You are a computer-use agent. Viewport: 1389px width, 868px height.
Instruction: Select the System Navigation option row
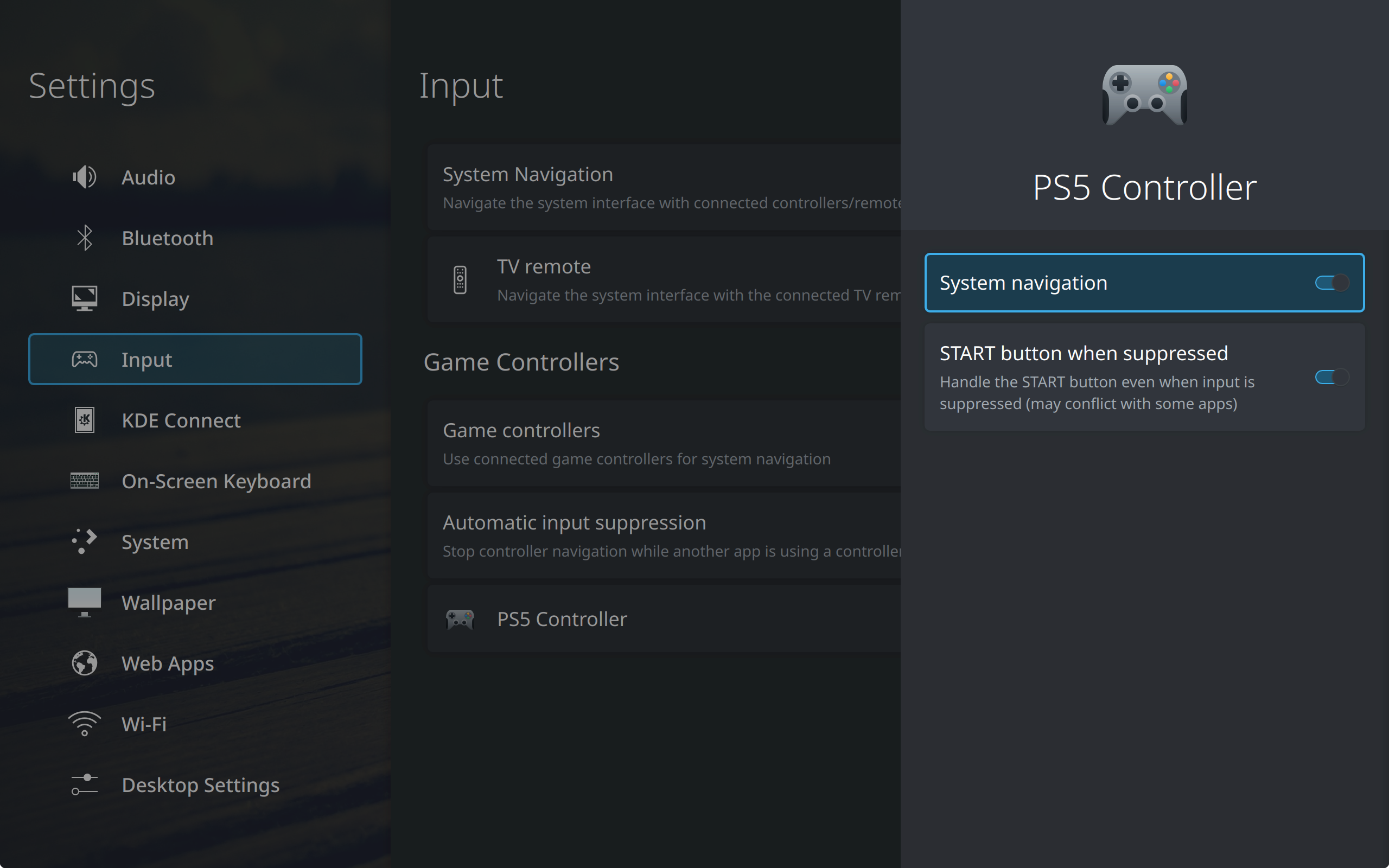coord(664,187)
